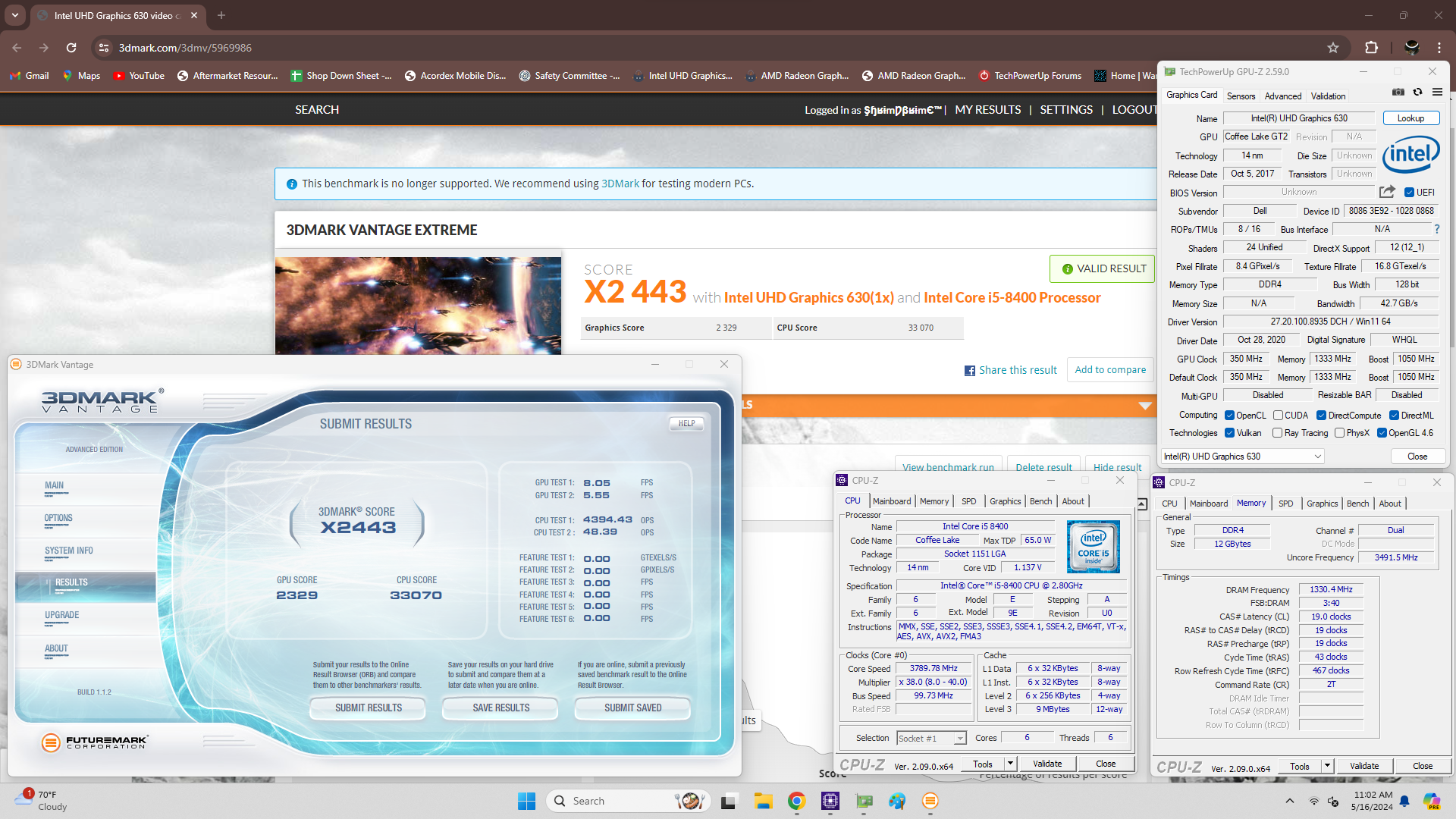Toggle the Vulkan checkbox
The image size is (1456, 819).
tap(1229, 433)
